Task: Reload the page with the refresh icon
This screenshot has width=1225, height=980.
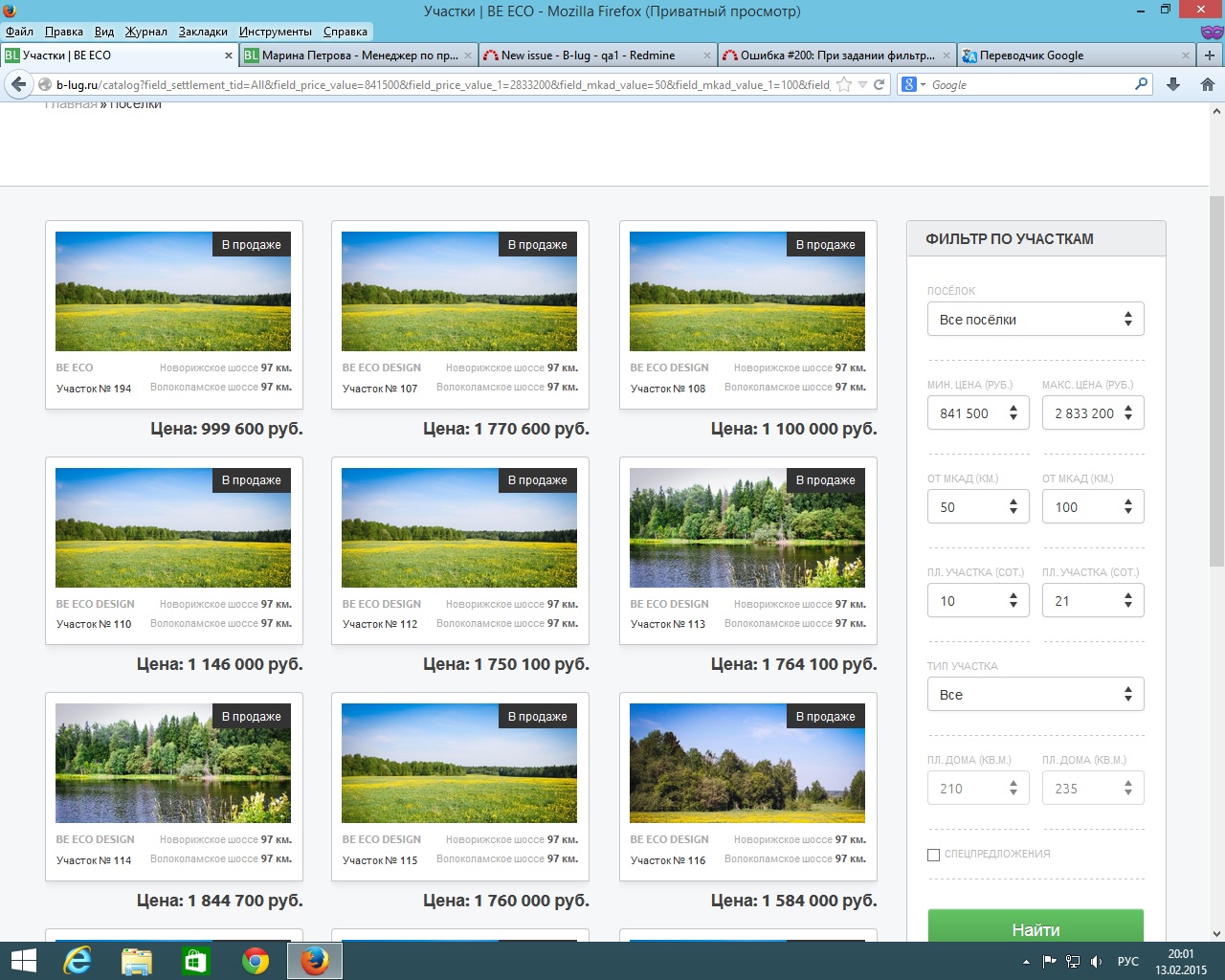Action: click(879, 85)
